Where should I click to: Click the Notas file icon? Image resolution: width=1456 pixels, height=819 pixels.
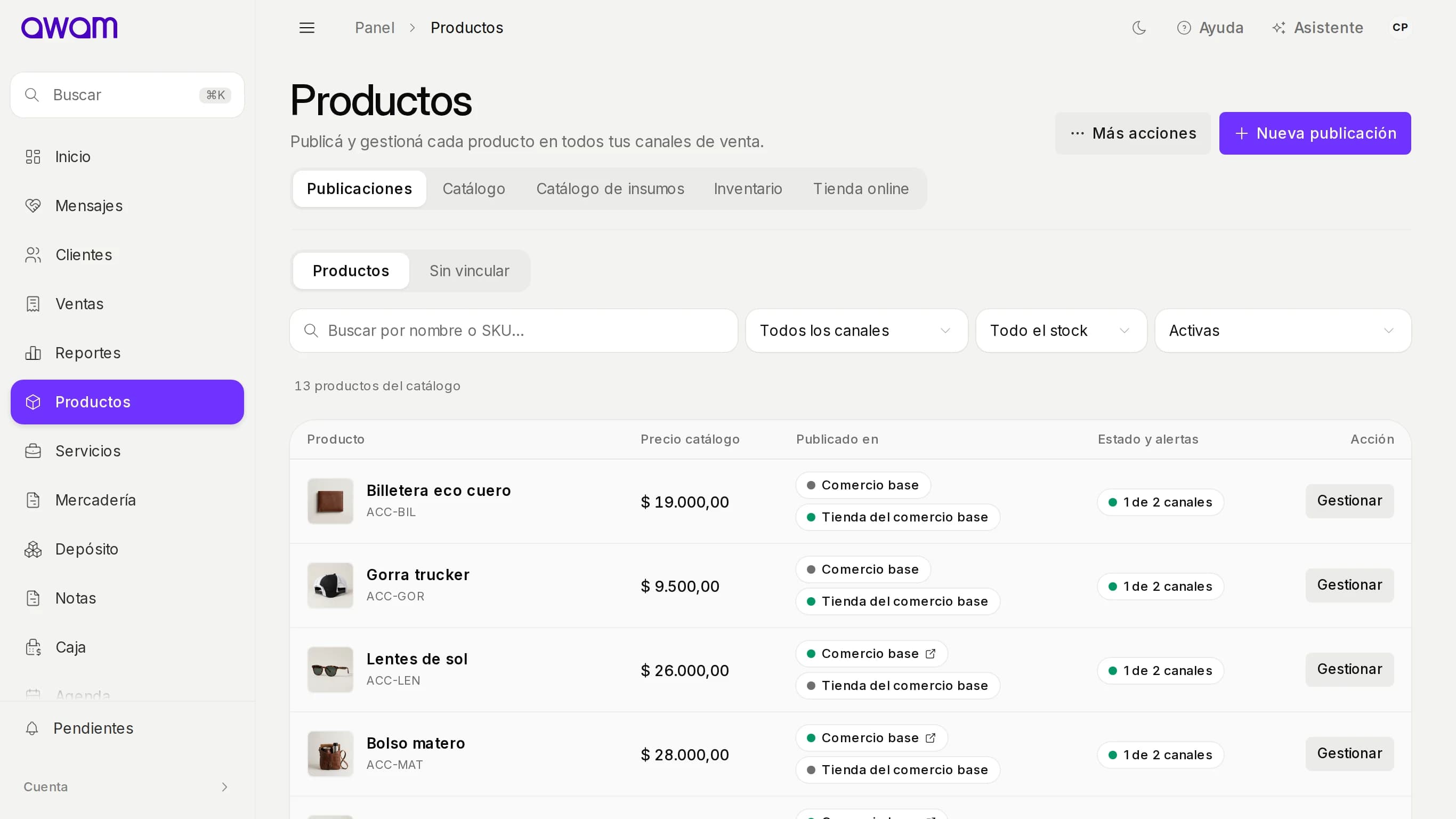[33, 598]
